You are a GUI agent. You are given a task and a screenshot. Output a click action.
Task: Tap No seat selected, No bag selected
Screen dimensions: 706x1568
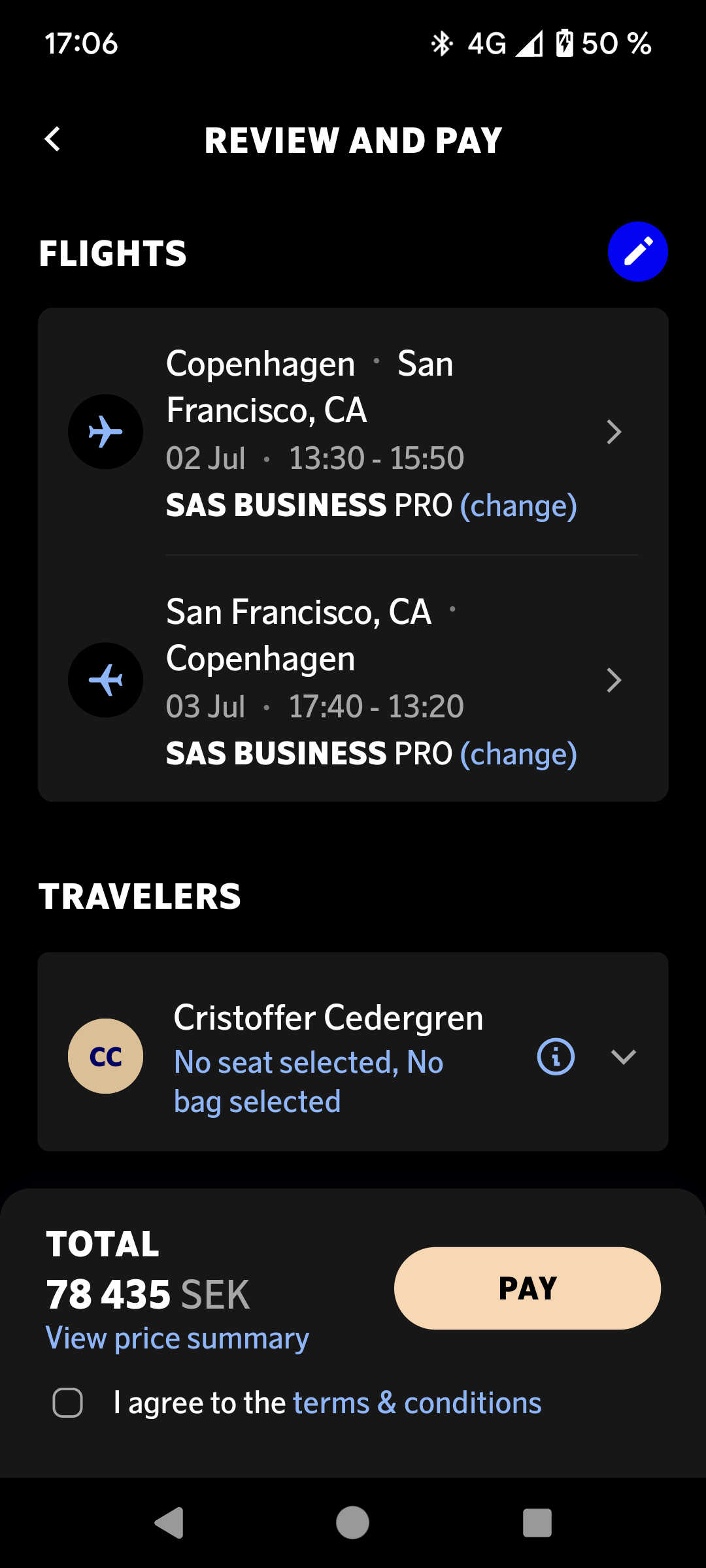(x=309, y=1082)
